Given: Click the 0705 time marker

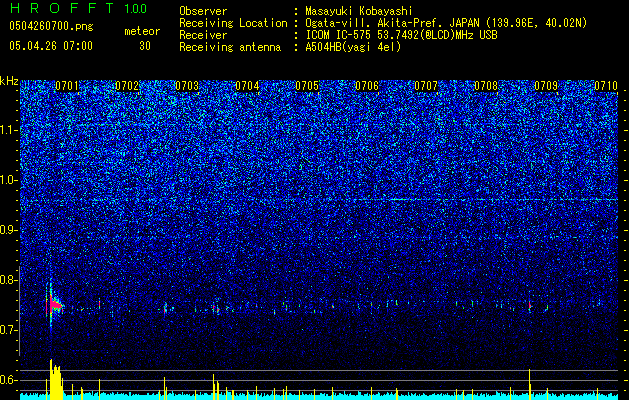Looking at the screenshot, I should point(307,86).
